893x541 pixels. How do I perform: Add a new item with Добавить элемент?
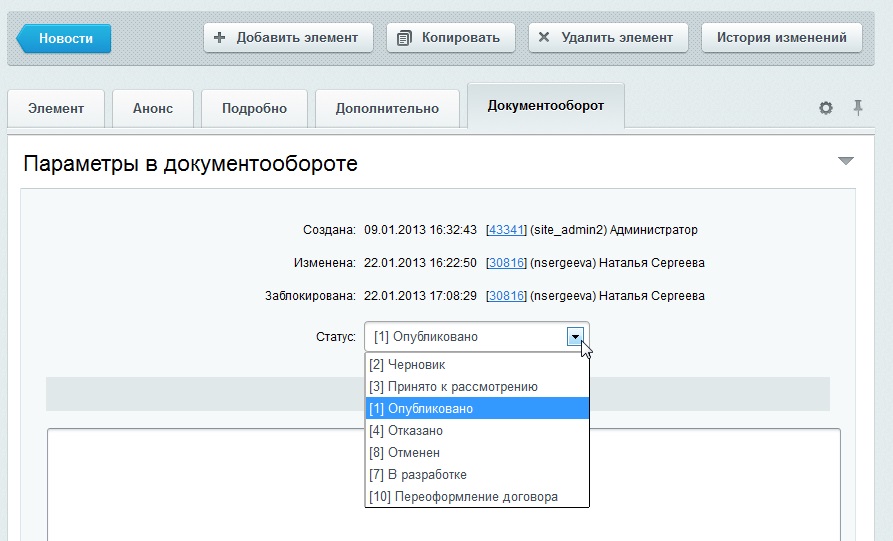coord(288,38)
